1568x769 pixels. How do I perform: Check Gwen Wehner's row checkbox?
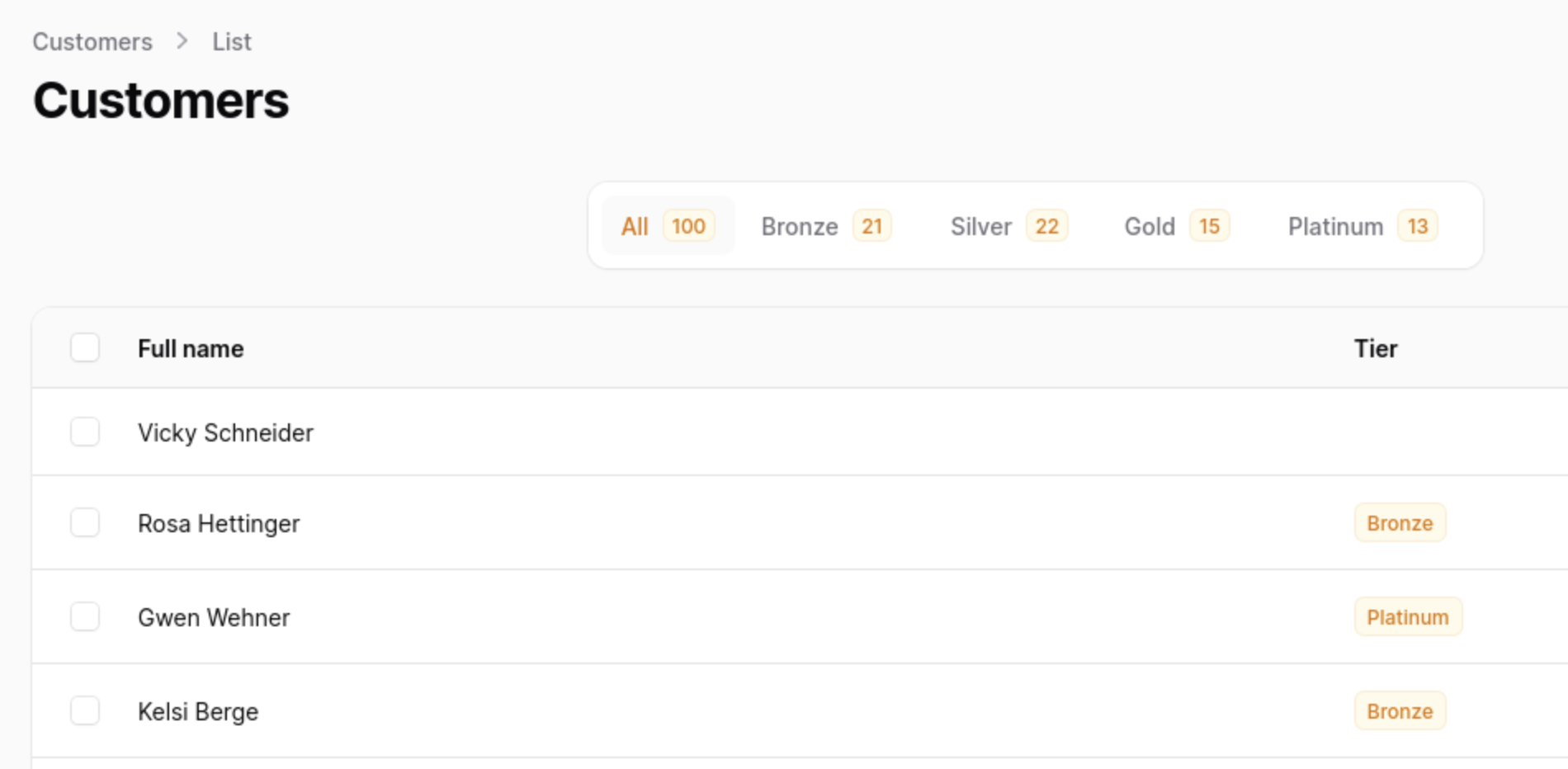85,616
